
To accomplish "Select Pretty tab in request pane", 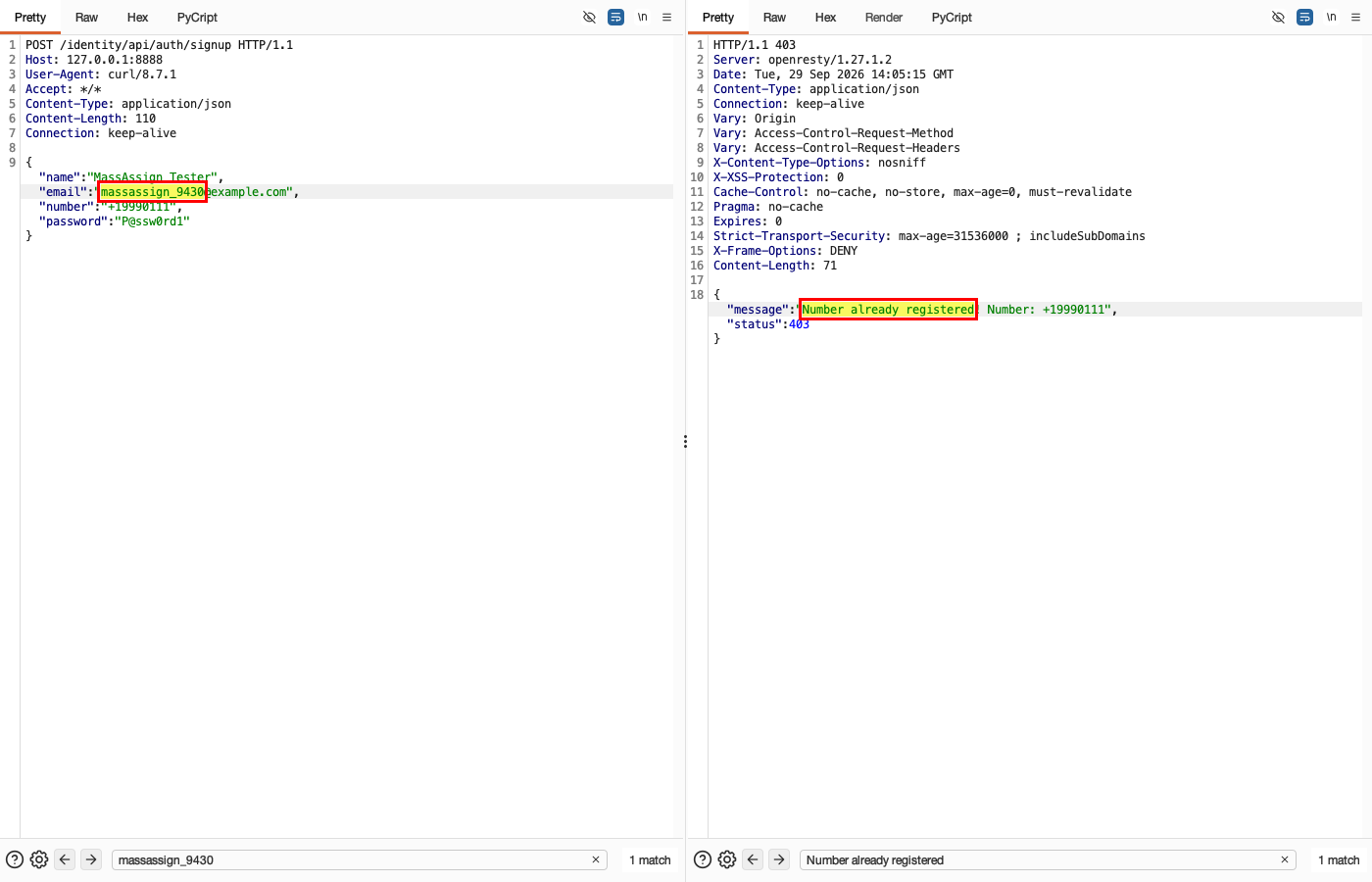I will (x=30, y=18).
